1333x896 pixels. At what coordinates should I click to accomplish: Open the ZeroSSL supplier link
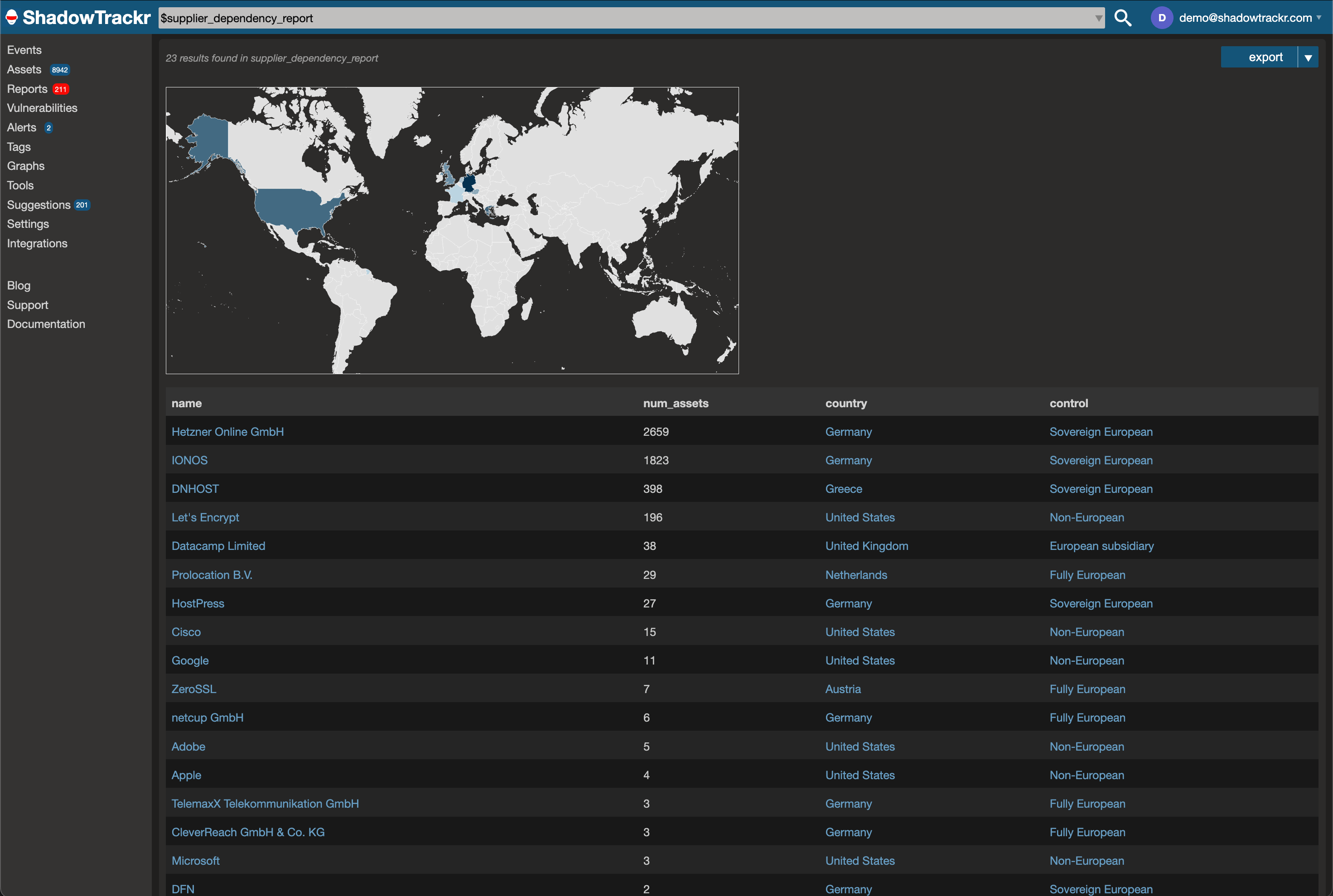click(x=194, y=689)
